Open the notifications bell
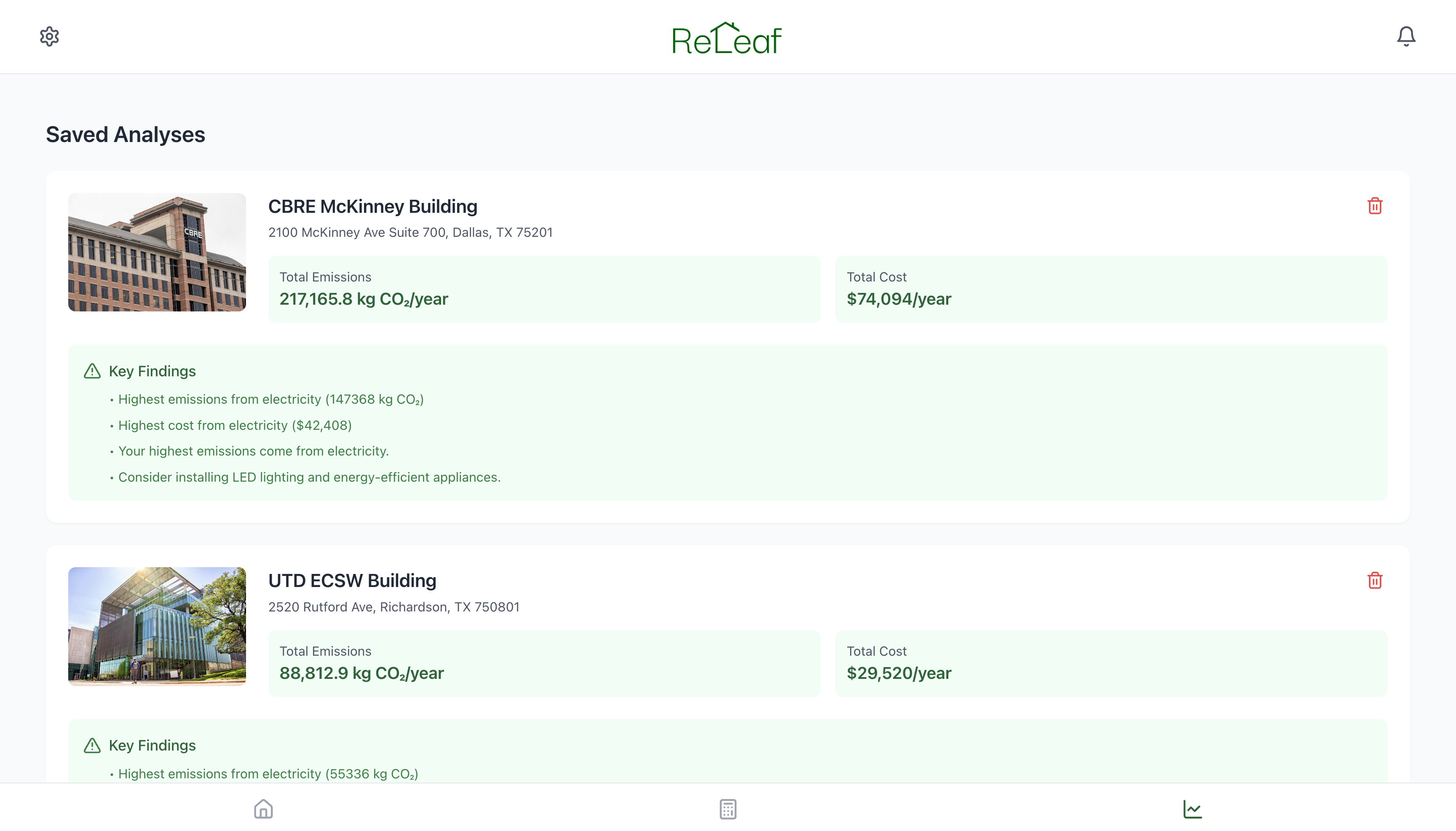 tap(1406, 37)
